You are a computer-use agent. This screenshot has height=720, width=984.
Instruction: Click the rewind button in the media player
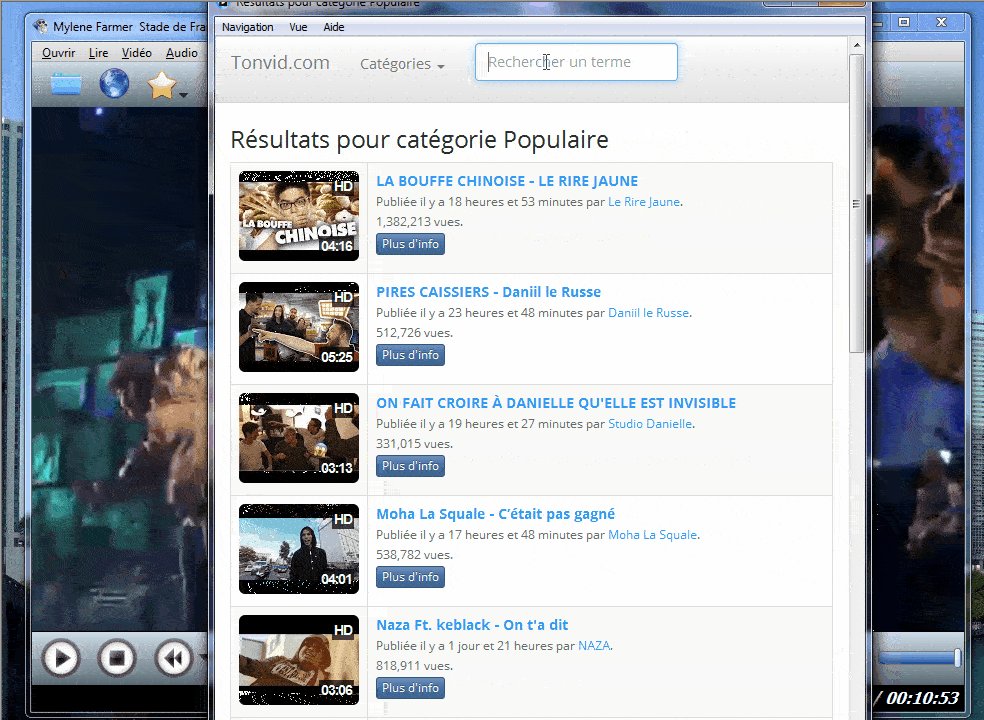174,658
